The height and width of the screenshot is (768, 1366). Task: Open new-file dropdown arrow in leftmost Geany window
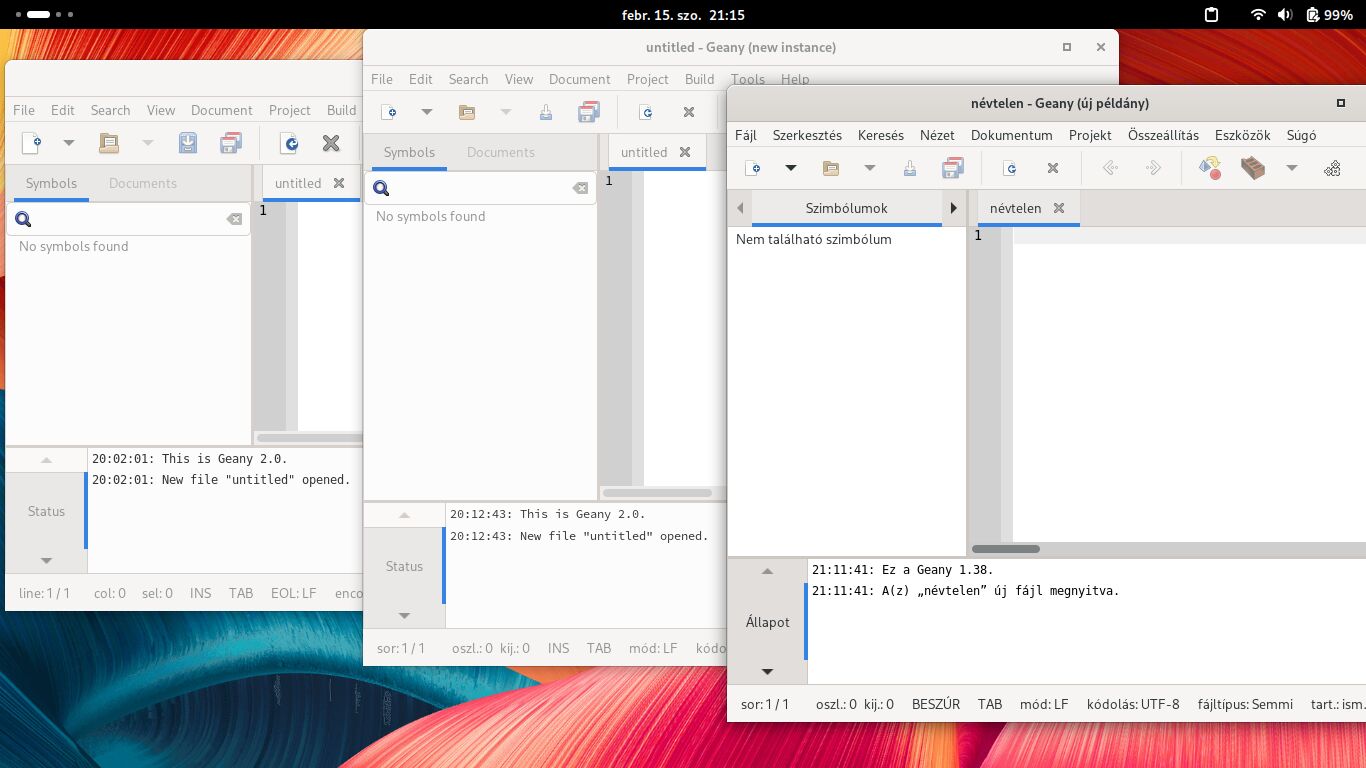(x=68, y=143)
